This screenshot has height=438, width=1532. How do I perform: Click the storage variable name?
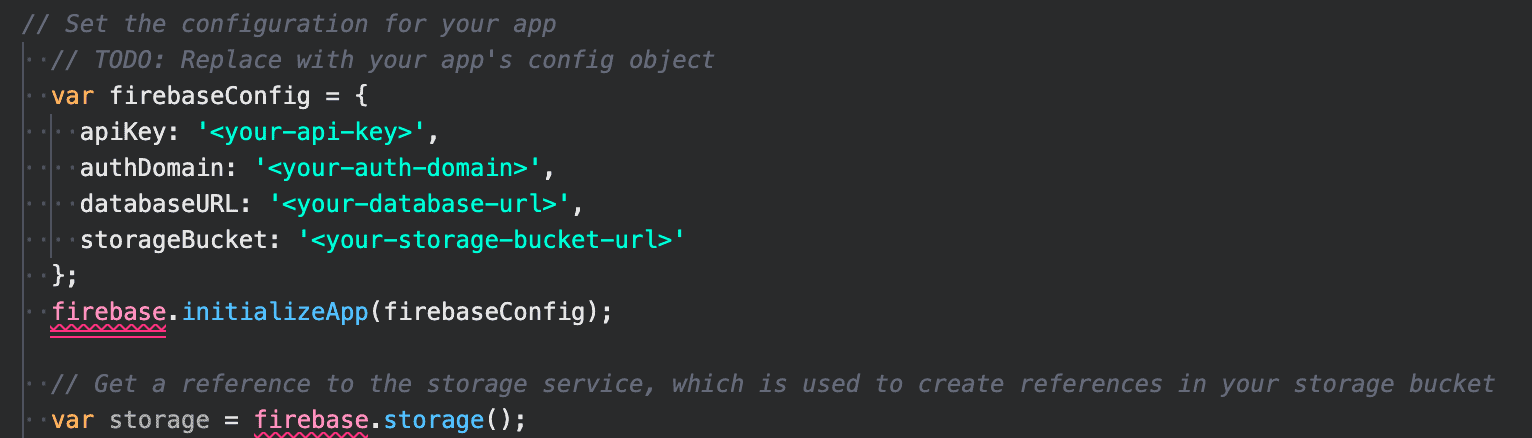[x=152, y=420]
